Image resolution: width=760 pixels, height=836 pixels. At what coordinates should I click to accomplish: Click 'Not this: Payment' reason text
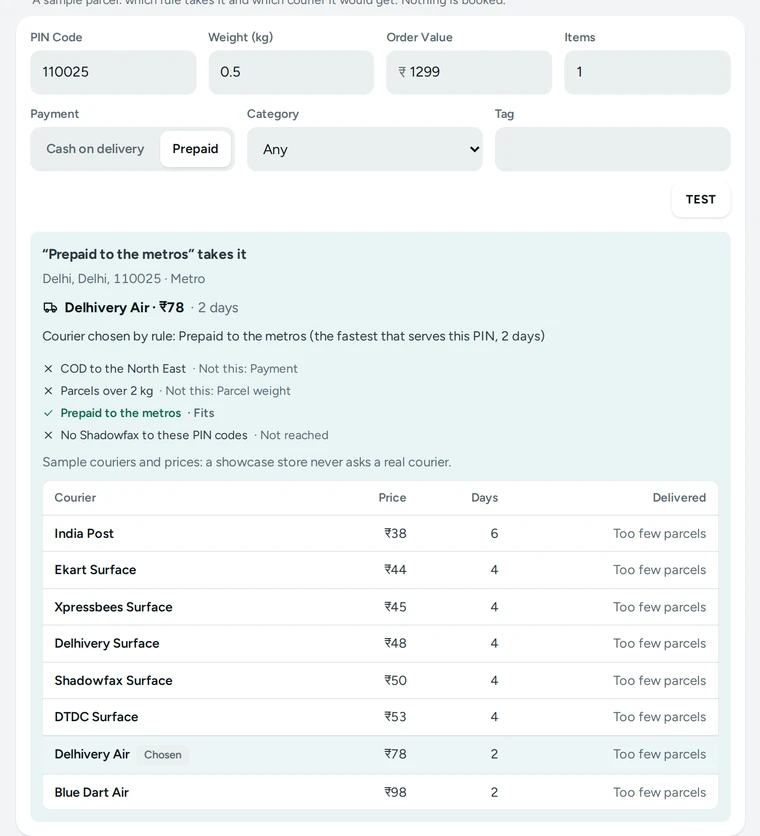(248, 369)
